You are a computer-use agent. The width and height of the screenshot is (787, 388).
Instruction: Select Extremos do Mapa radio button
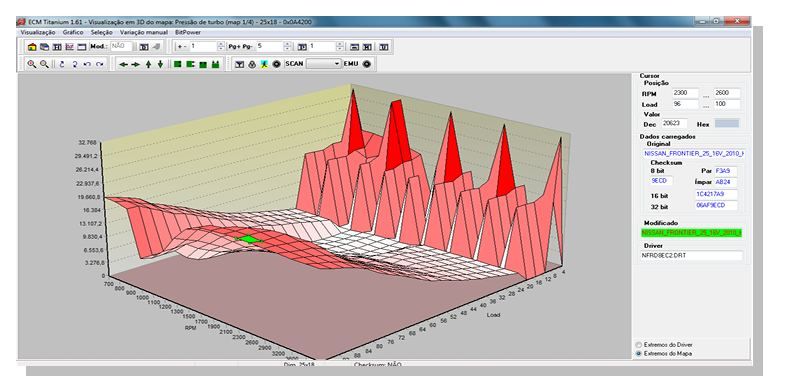[639, 354]
